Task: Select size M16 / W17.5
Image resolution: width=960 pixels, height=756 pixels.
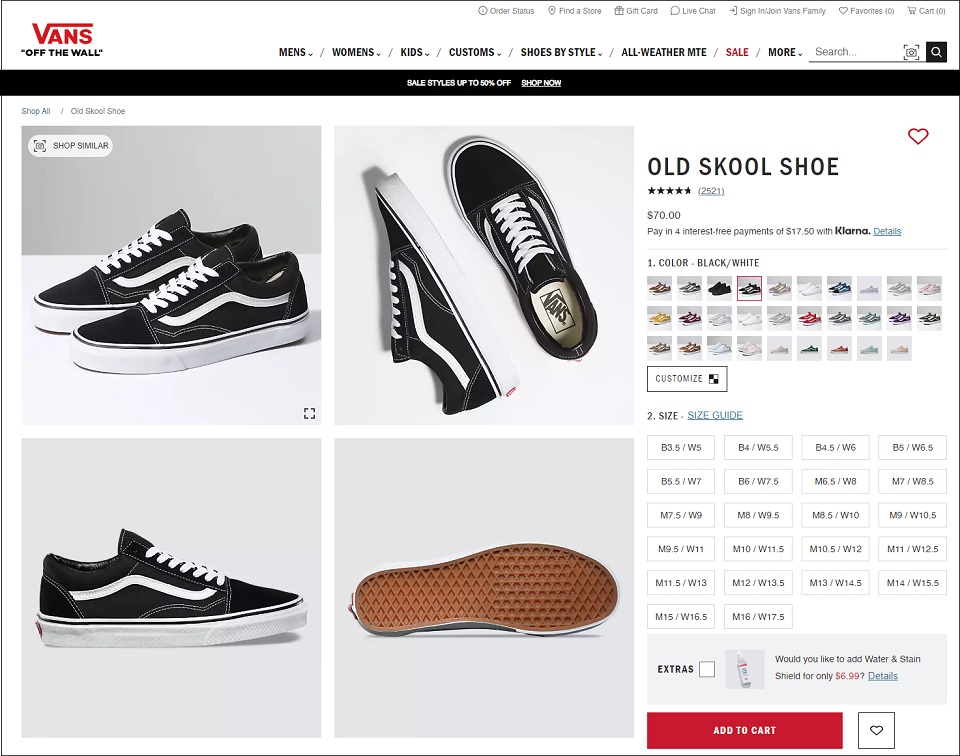Action: click(x=758, y=616)
